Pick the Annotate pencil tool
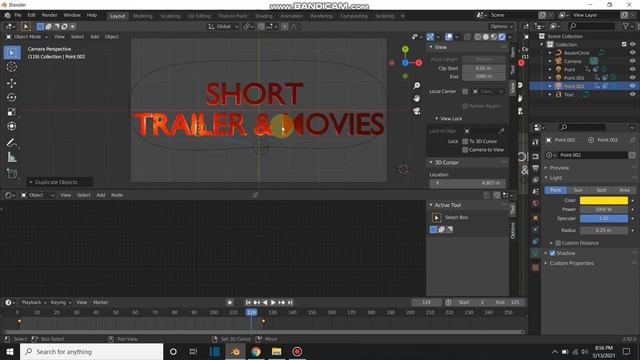 (12, 142)
